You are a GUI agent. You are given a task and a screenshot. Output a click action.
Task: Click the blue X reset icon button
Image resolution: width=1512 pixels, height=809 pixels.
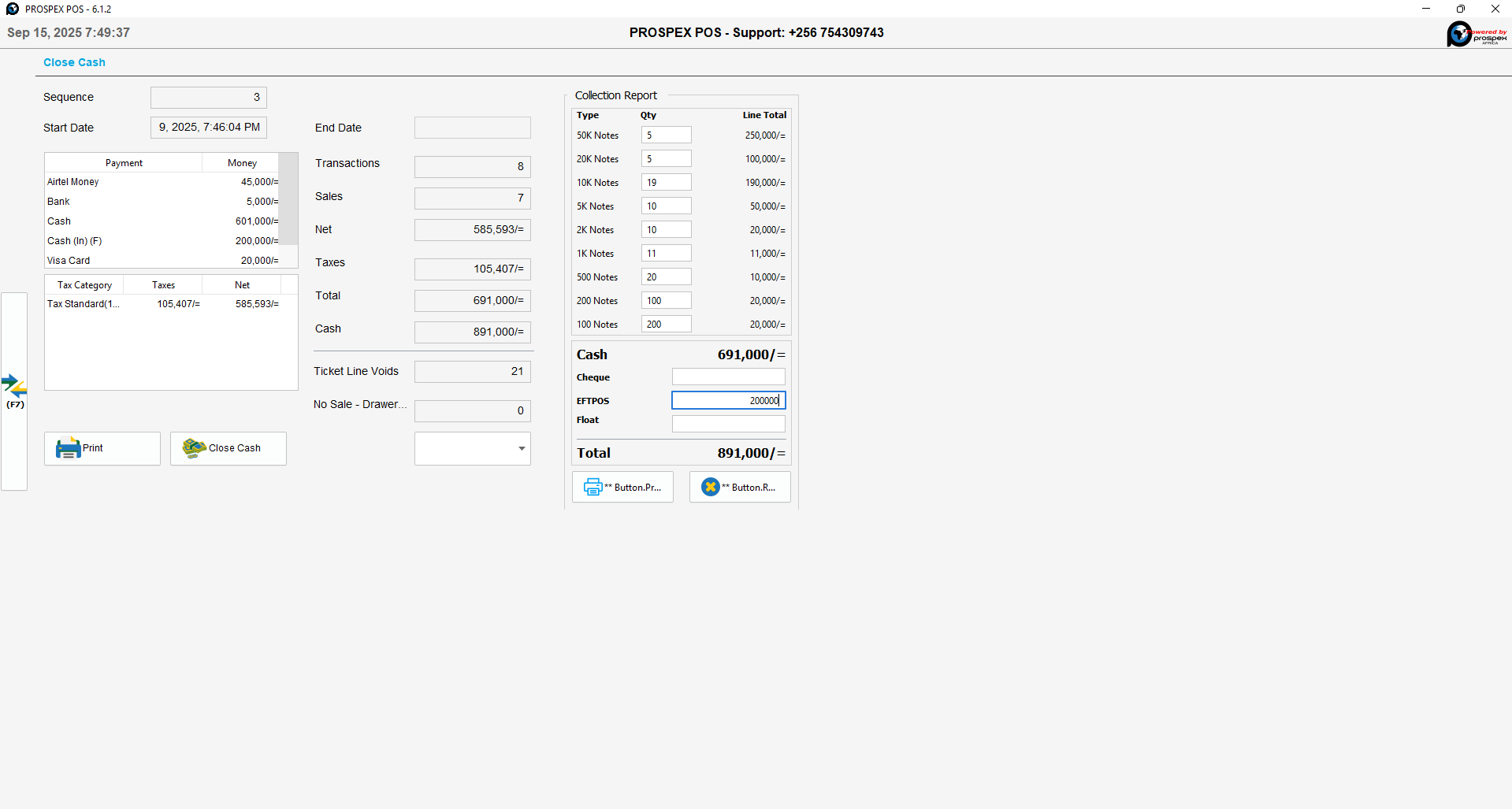point(710,488)
